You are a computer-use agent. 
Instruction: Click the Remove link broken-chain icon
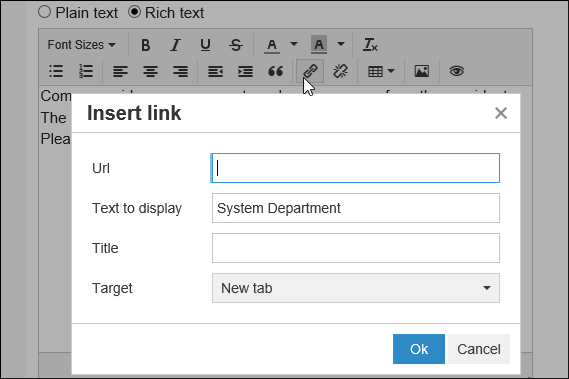[x=340, y=71]
